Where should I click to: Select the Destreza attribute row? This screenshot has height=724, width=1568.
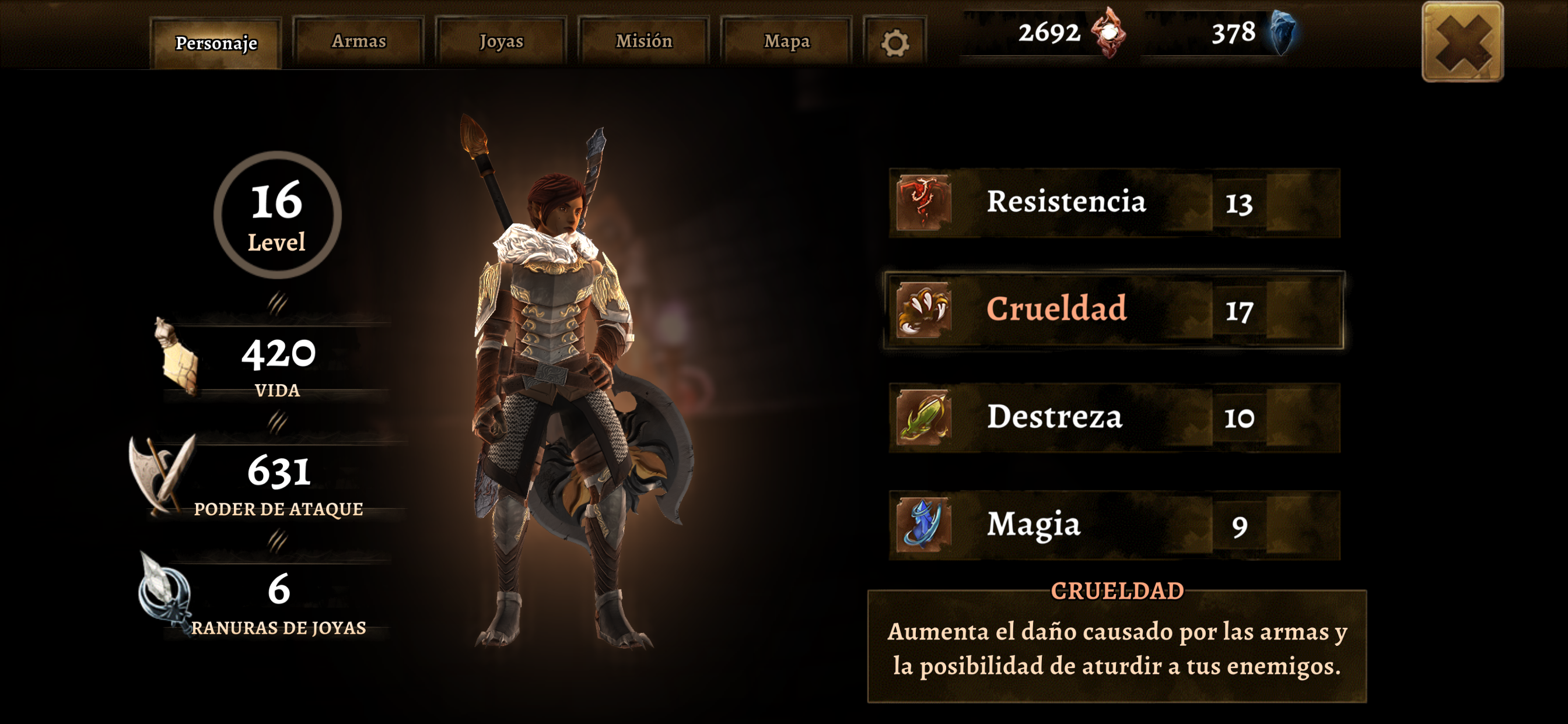(1115, 418)
